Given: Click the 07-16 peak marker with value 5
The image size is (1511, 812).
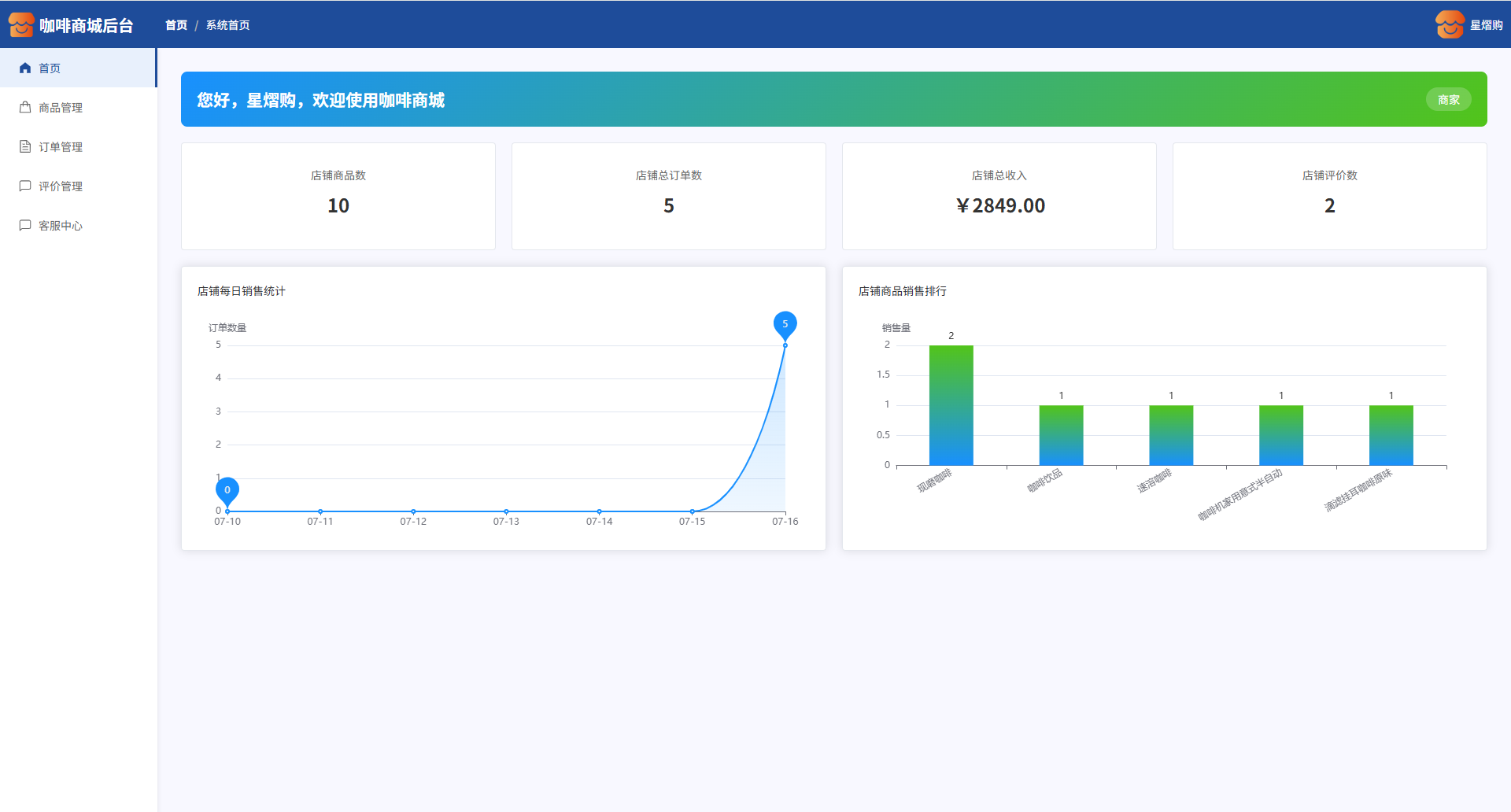Looking at the screenshot, I should (785, 324).
